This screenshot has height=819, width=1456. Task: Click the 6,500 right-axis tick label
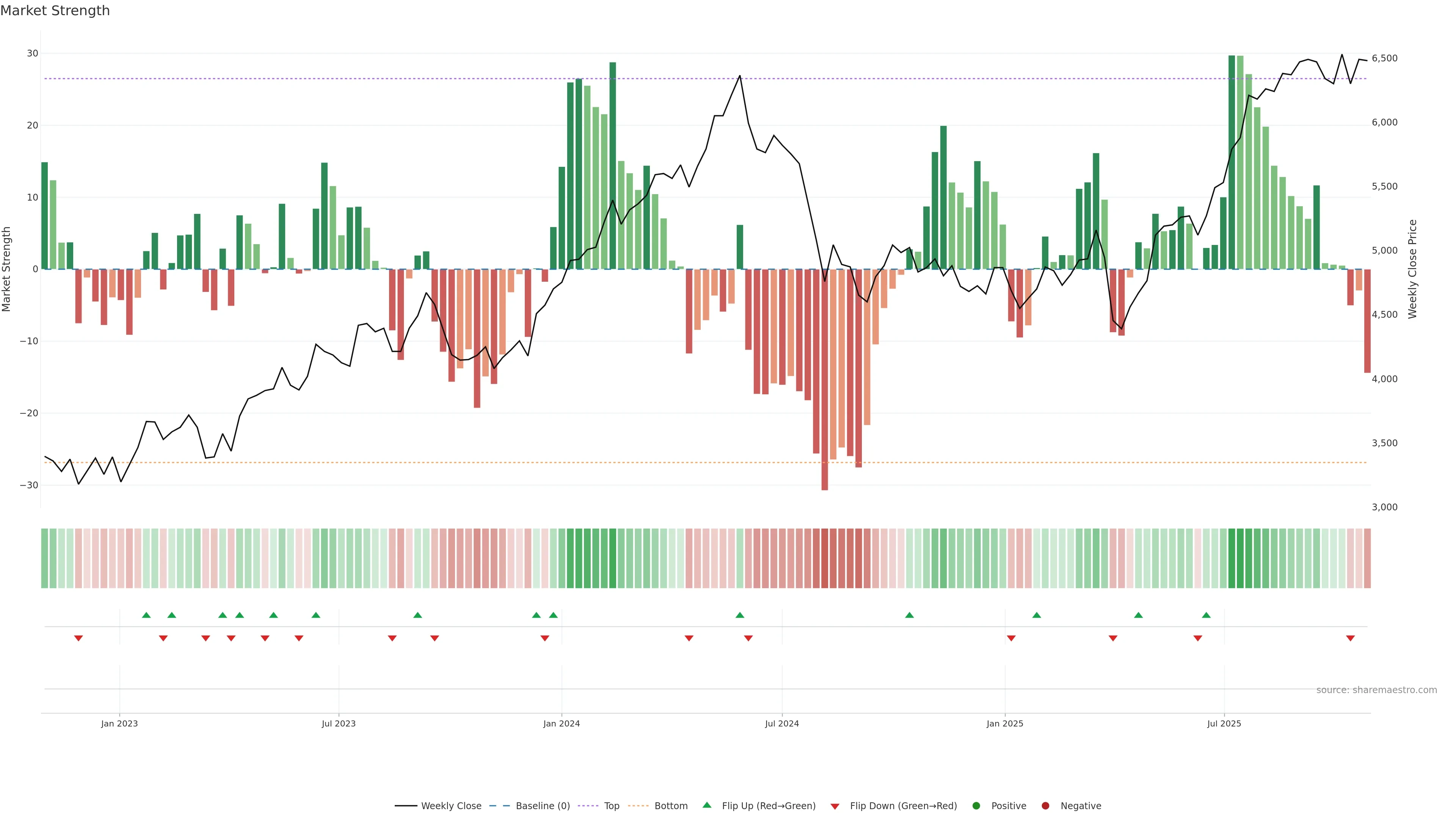point(1384,58)
